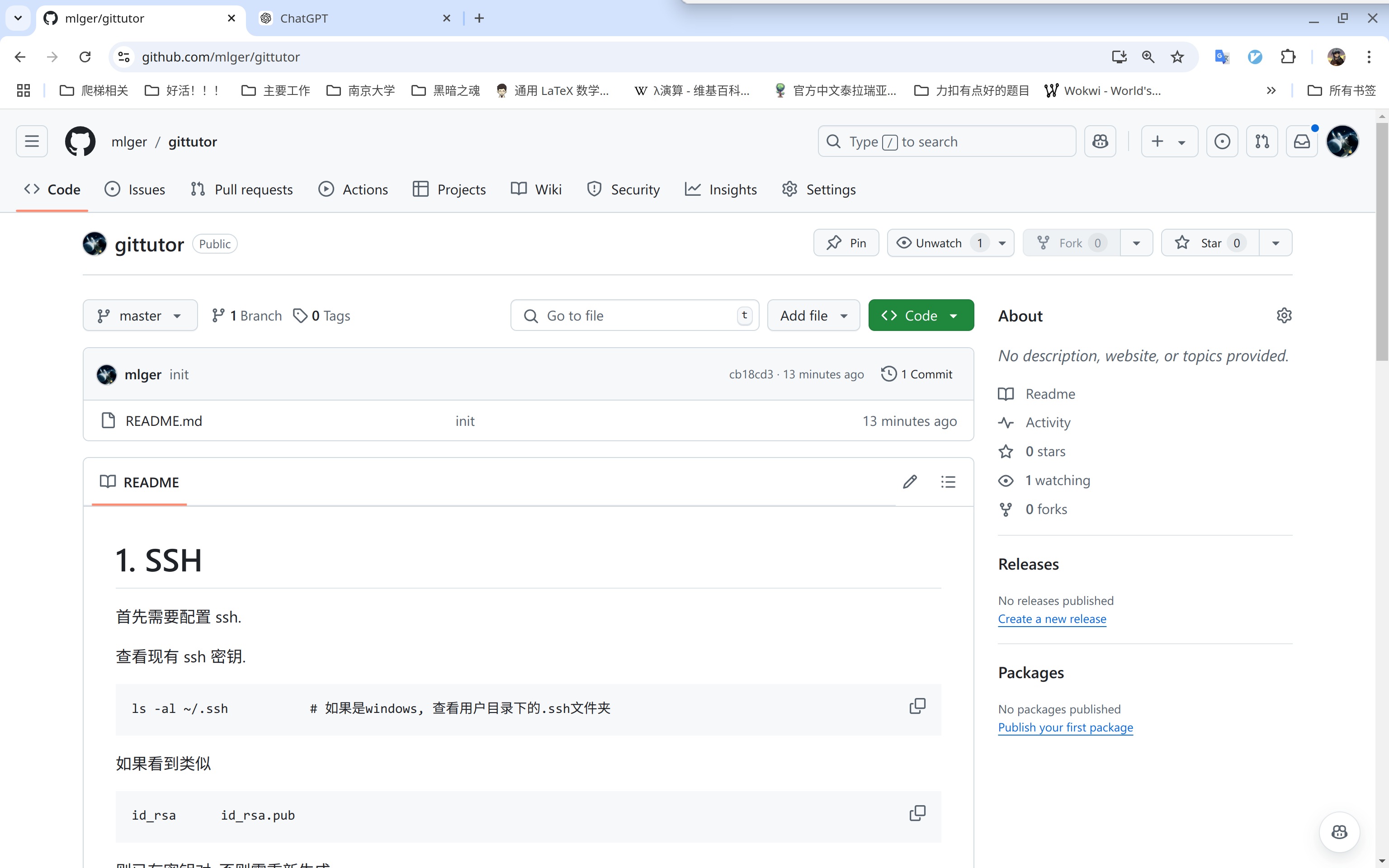Expand the Add file dropdown
This screenshot has height=868, width=1389.
tap(813, 315)
